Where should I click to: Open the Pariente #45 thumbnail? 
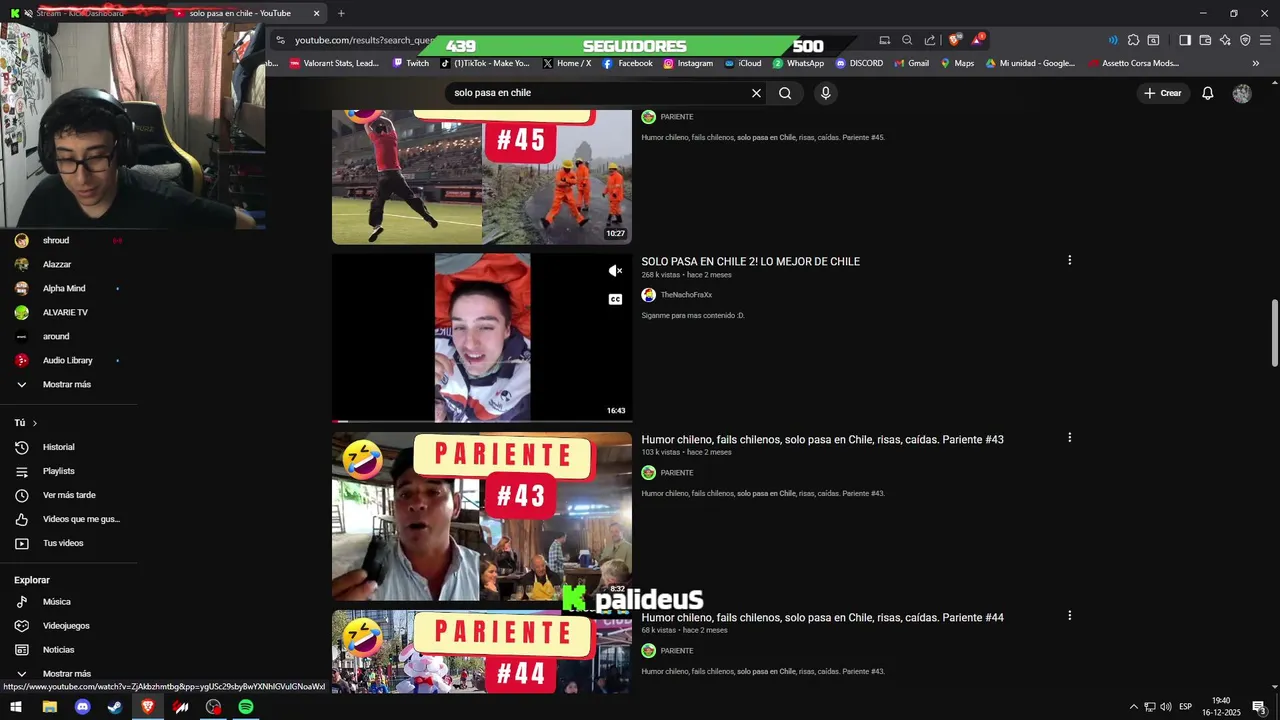[482, 177]
